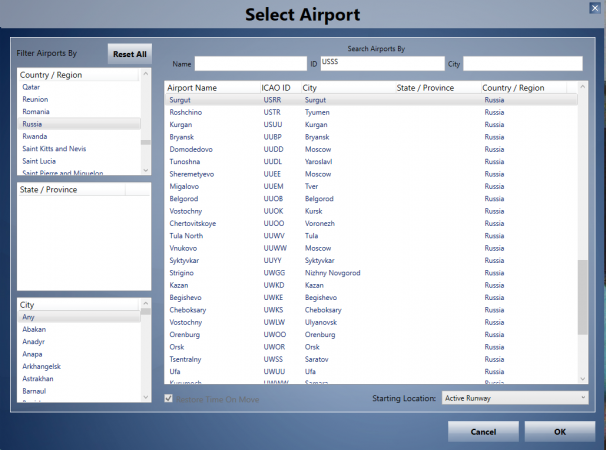Select Saint Lucia in country filter
This screenshot has width=606, height=450.
[x=79, y=161]
